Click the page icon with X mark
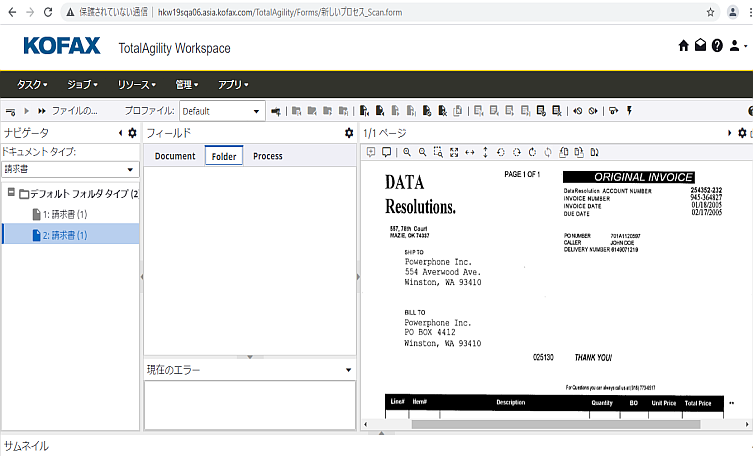This screenshot has height=456, width=753. click(557, 111)
